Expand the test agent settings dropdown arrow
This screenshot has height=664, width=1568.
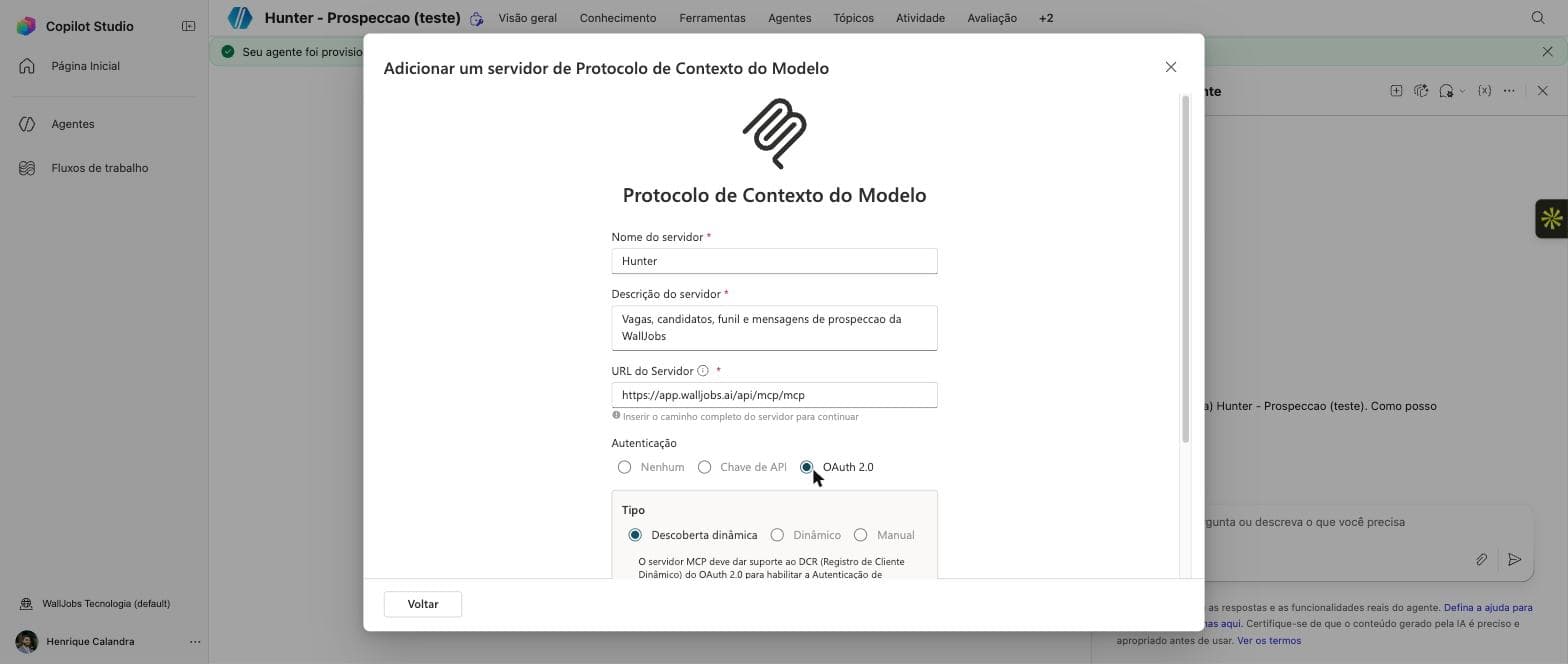[x=1462, y=91]
